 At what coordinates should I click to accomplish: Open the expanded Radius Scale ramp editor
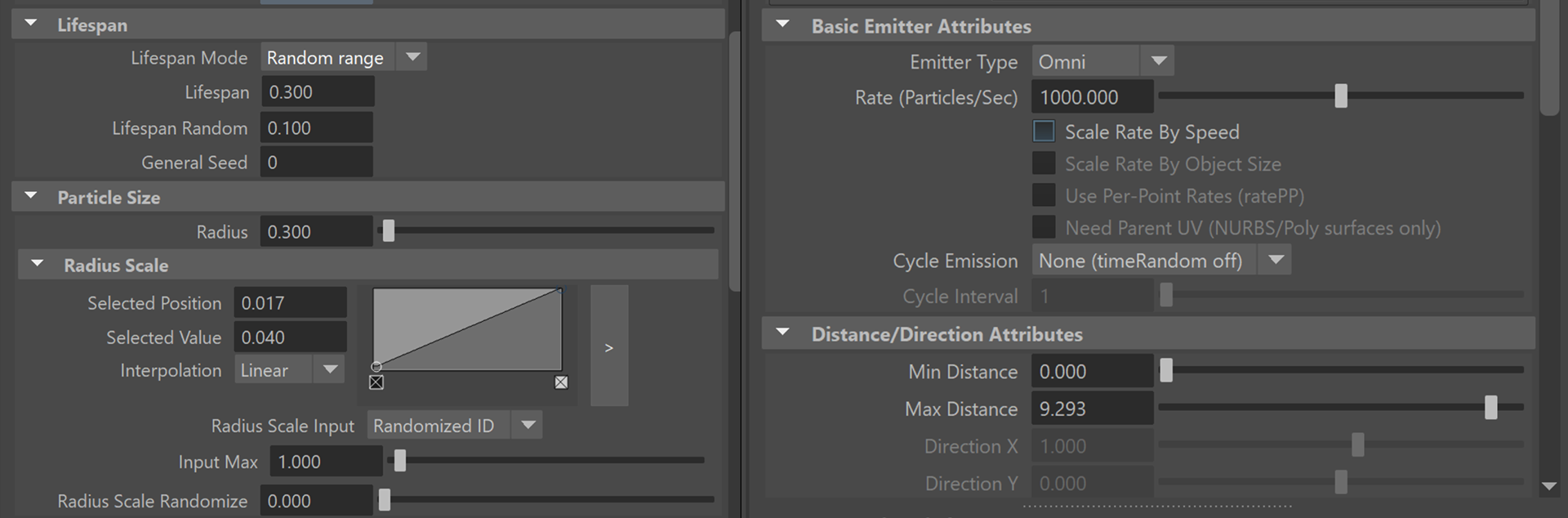coord(608,346)
